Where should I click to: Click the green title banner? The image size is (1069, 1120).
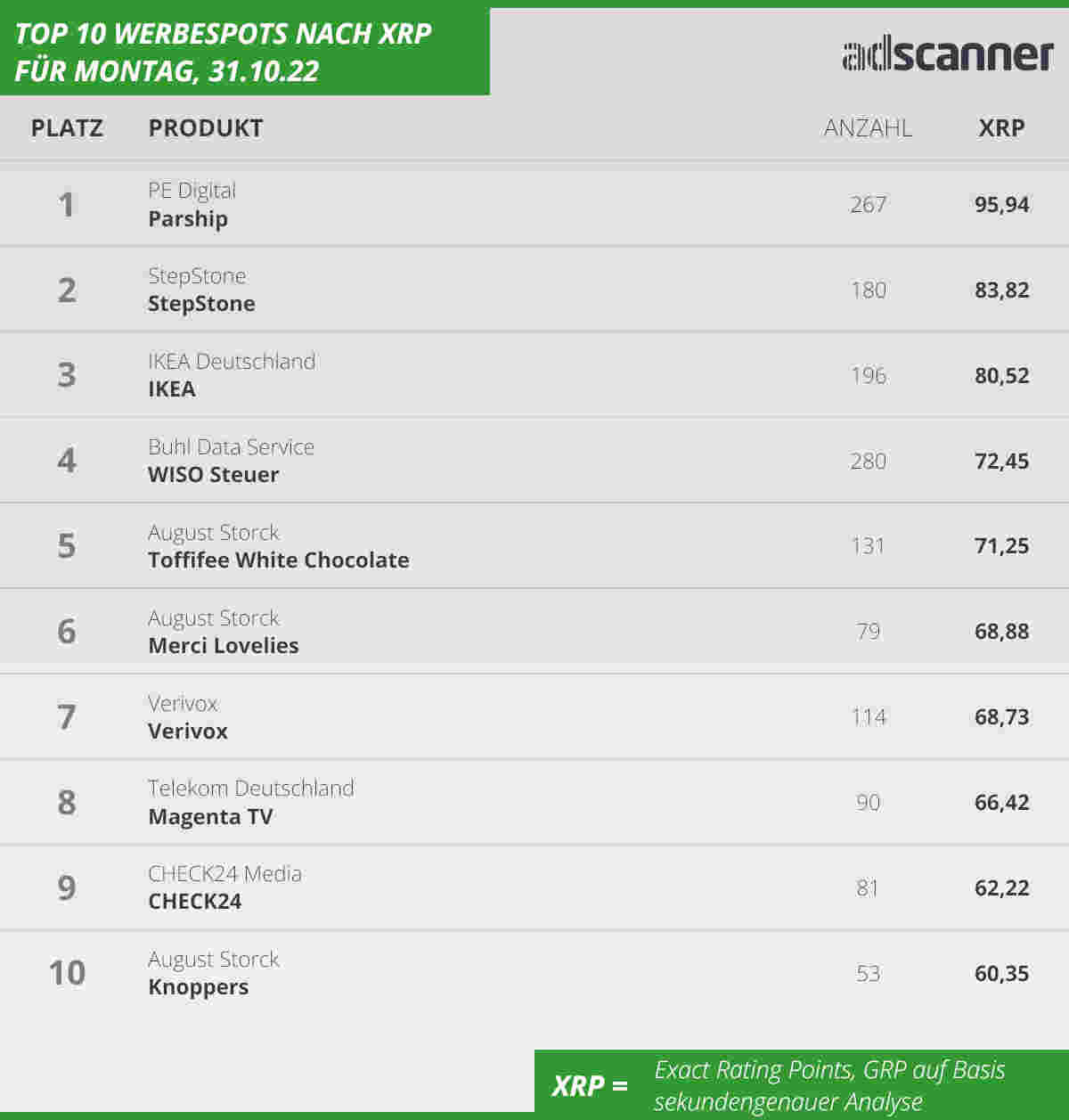point(245,52)
